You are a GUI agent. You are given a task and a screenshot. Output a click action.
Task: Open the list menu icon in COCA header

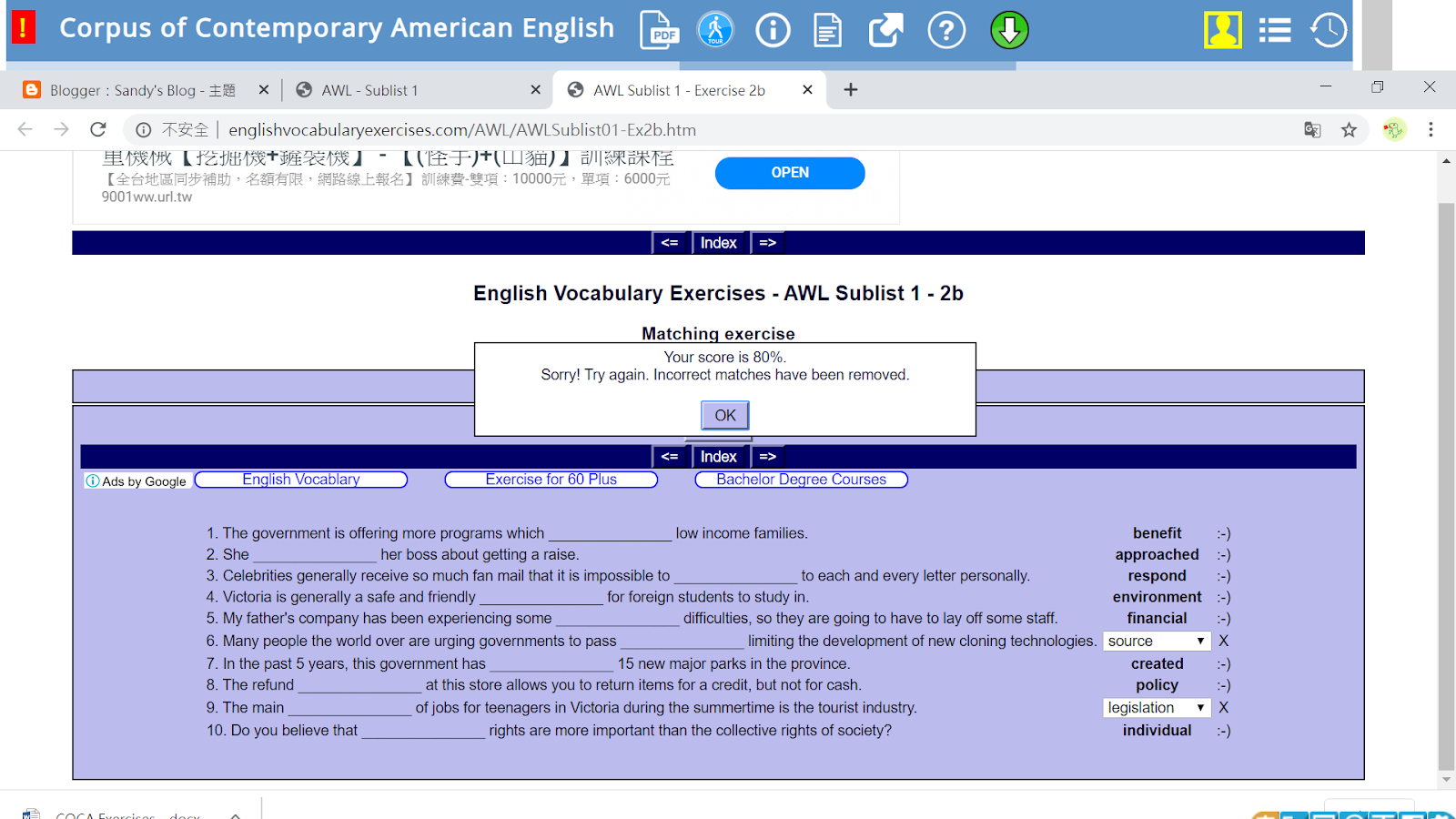coord(1275,30)
